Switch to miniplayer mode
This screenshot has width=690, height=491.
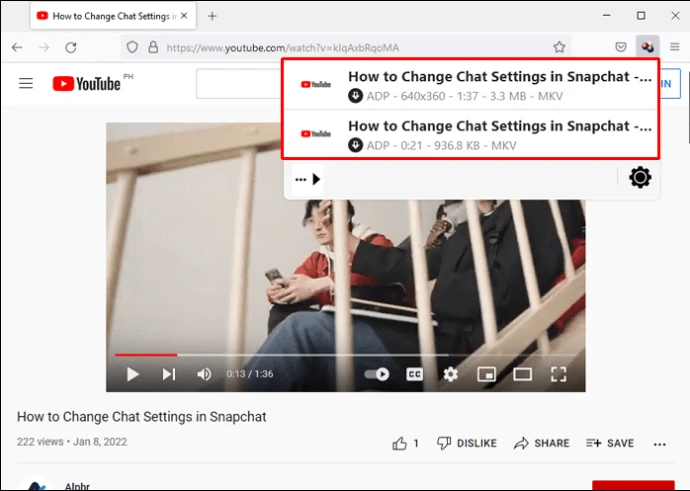coord(486,374)
